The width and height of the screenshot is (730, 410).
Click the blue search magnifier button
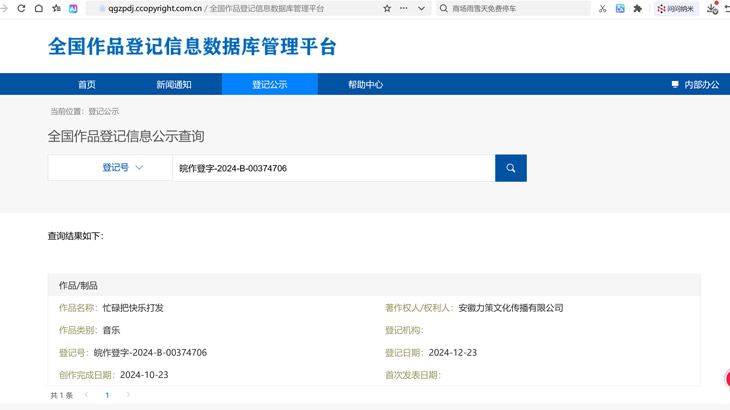tap(510, 168)
